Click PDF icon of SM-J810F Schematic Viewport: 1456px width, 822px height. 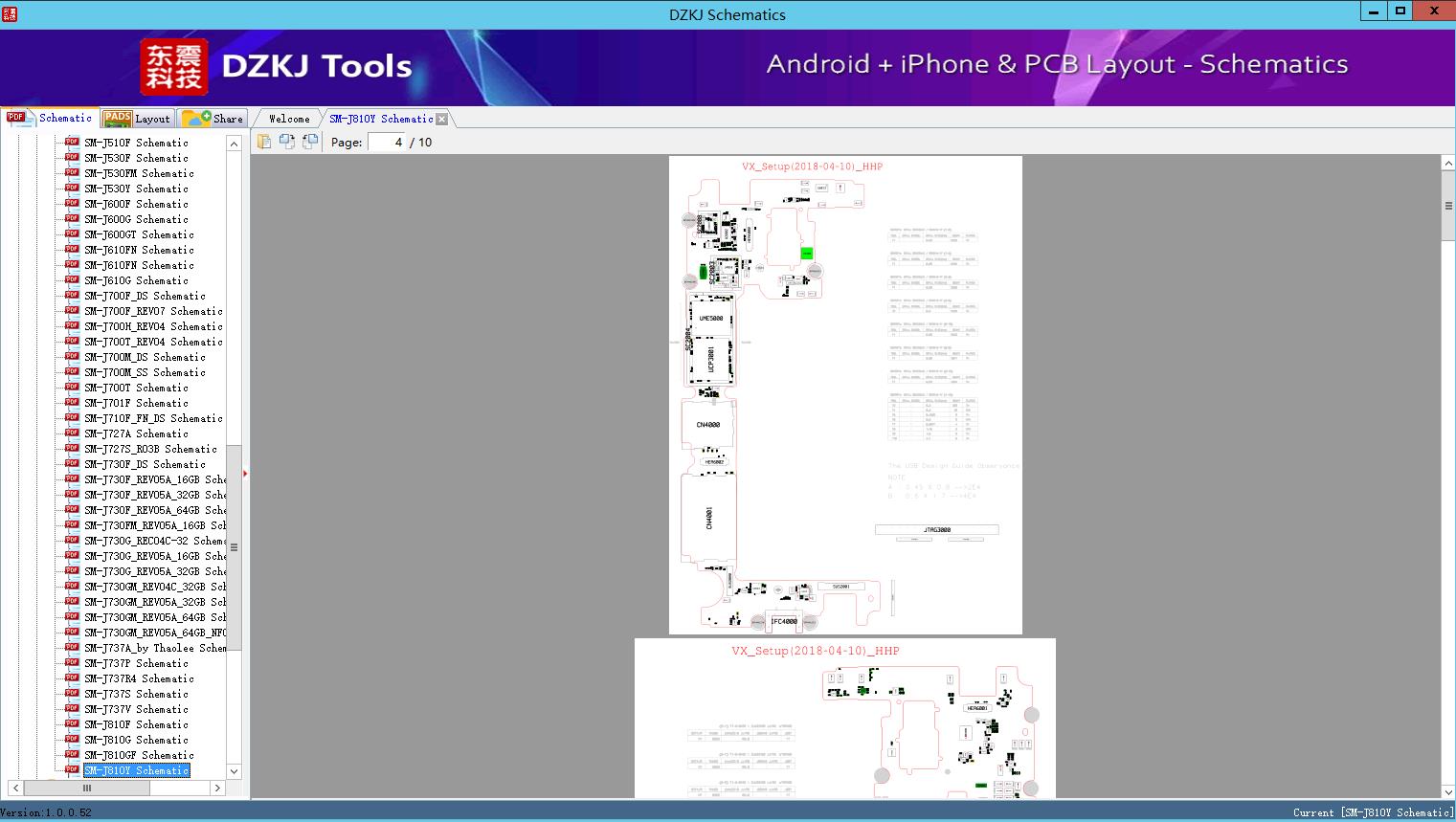(x=72, y=724)
